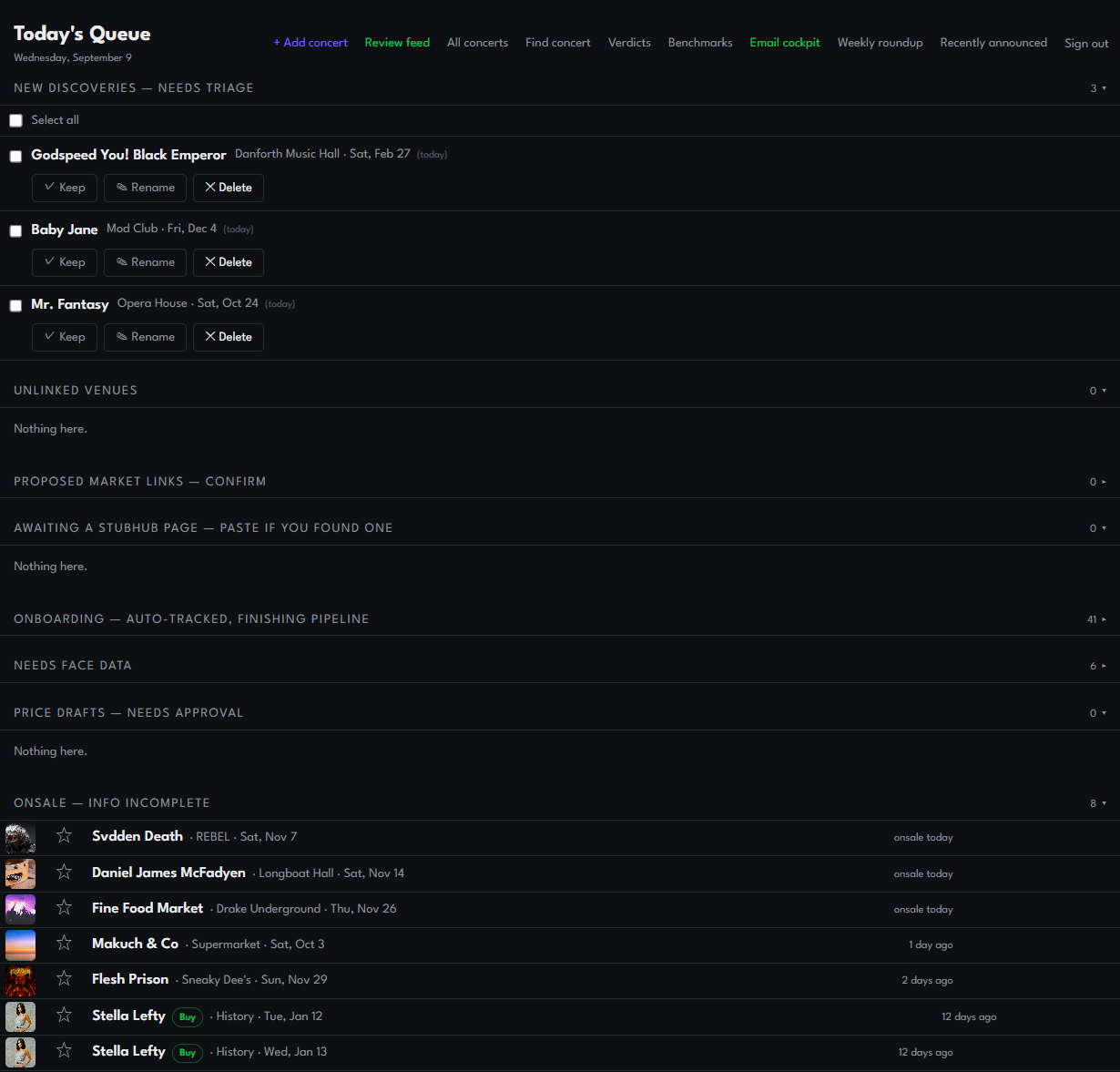Open Mr. Fantasy concert title
This screenshot has height=1072, width=1120.
pos(70,304)
